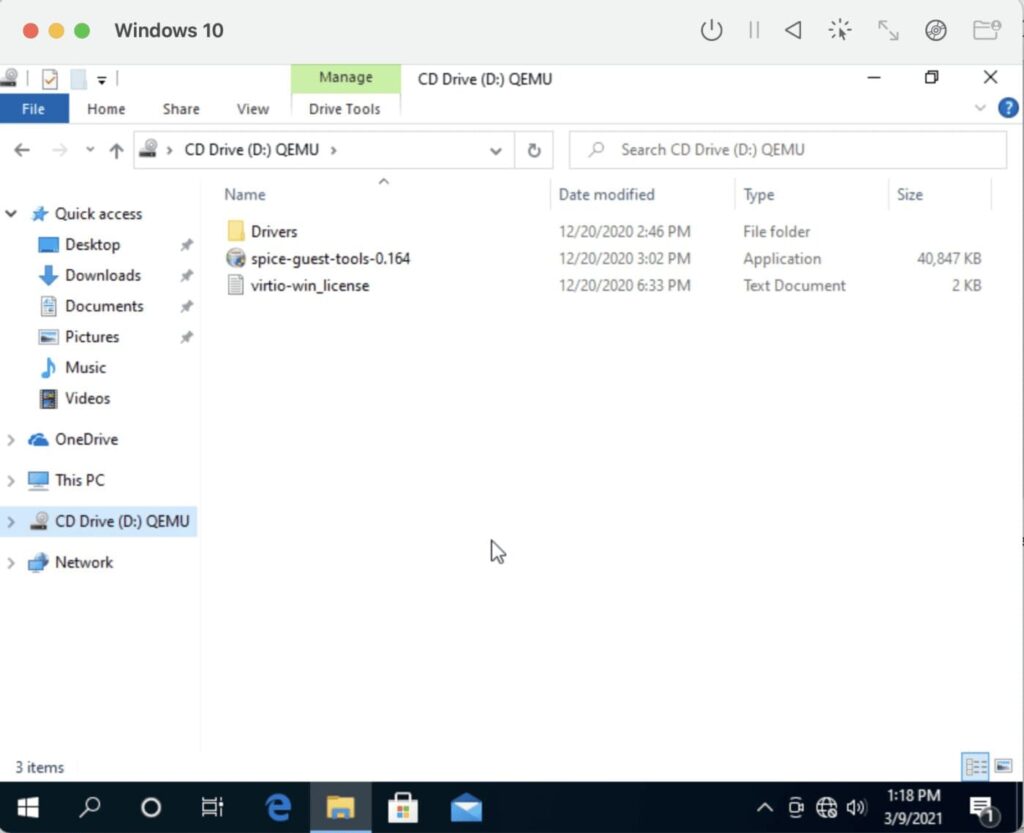Refresh the current folder view
The image size is (1024, 833).
pyautogui.click(x=534, y=149)
